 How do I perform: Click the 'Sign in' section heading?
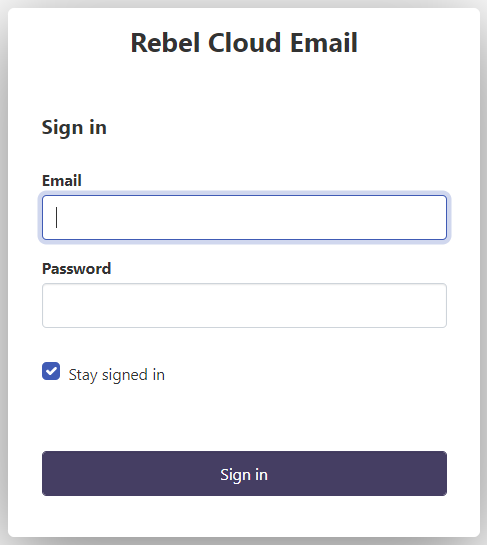point(74,128)
